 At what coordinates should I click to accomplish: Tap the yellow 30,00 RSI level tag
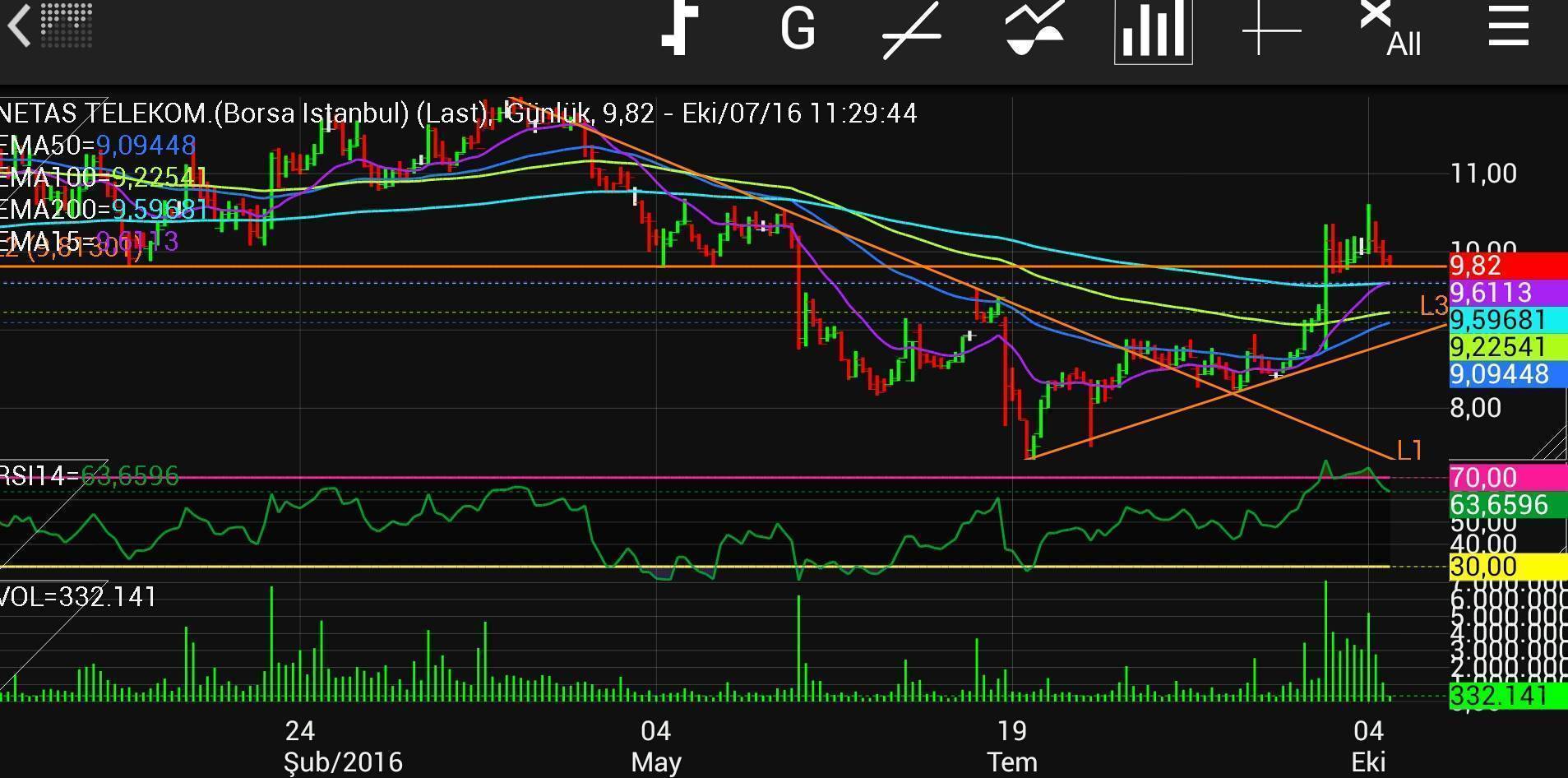1506,567
